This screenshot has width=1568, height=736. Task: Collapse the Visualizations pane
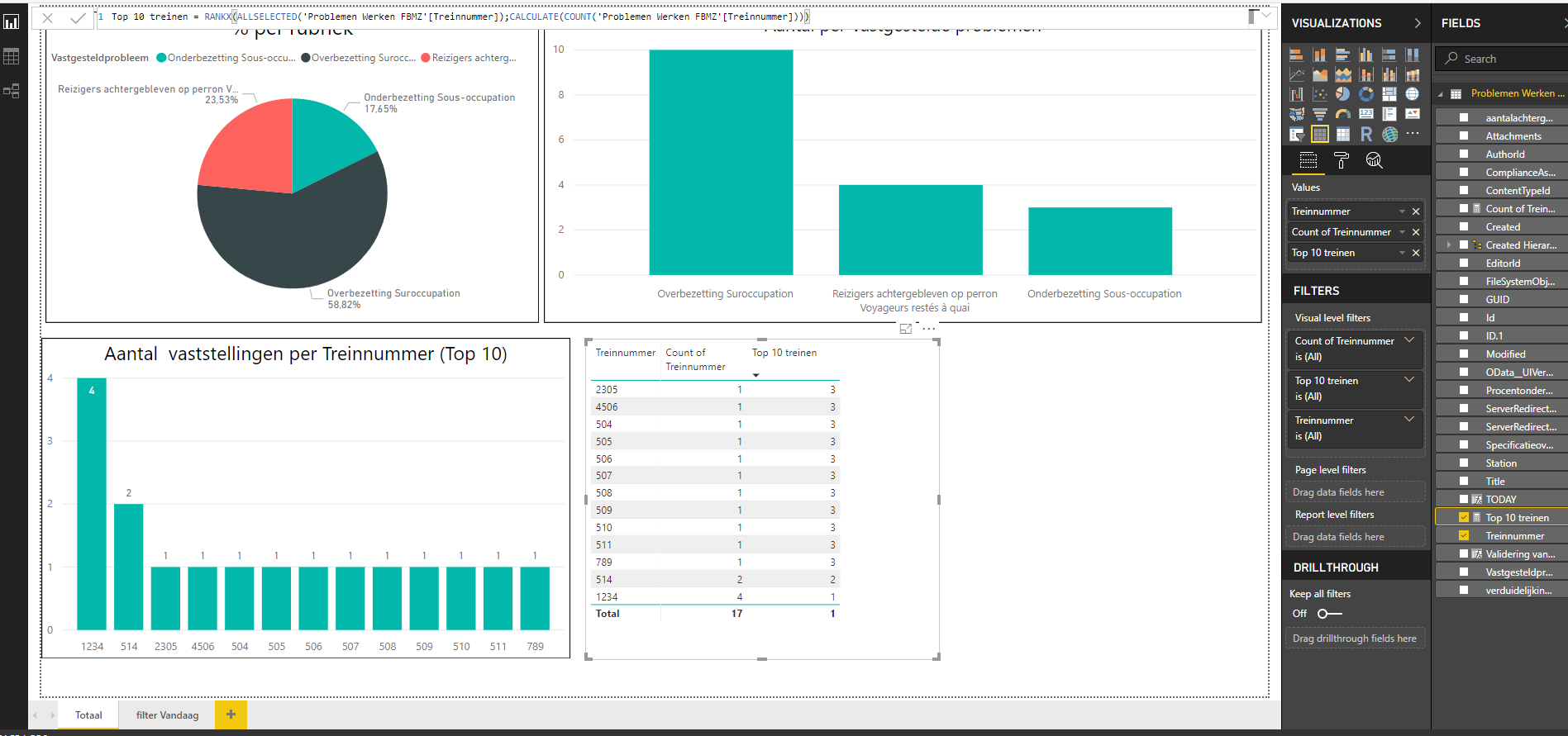point(1418,23)
